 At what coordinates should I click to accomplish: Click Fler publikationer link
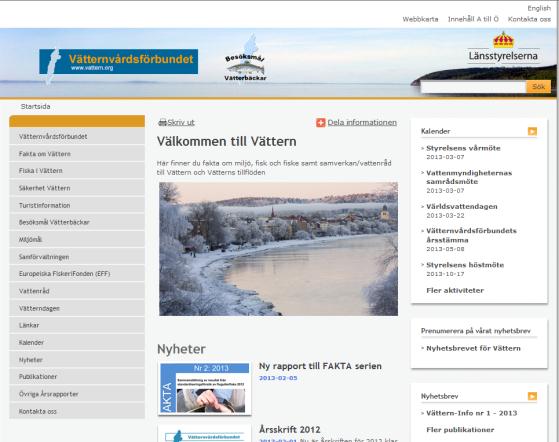[x=460, y=430]
